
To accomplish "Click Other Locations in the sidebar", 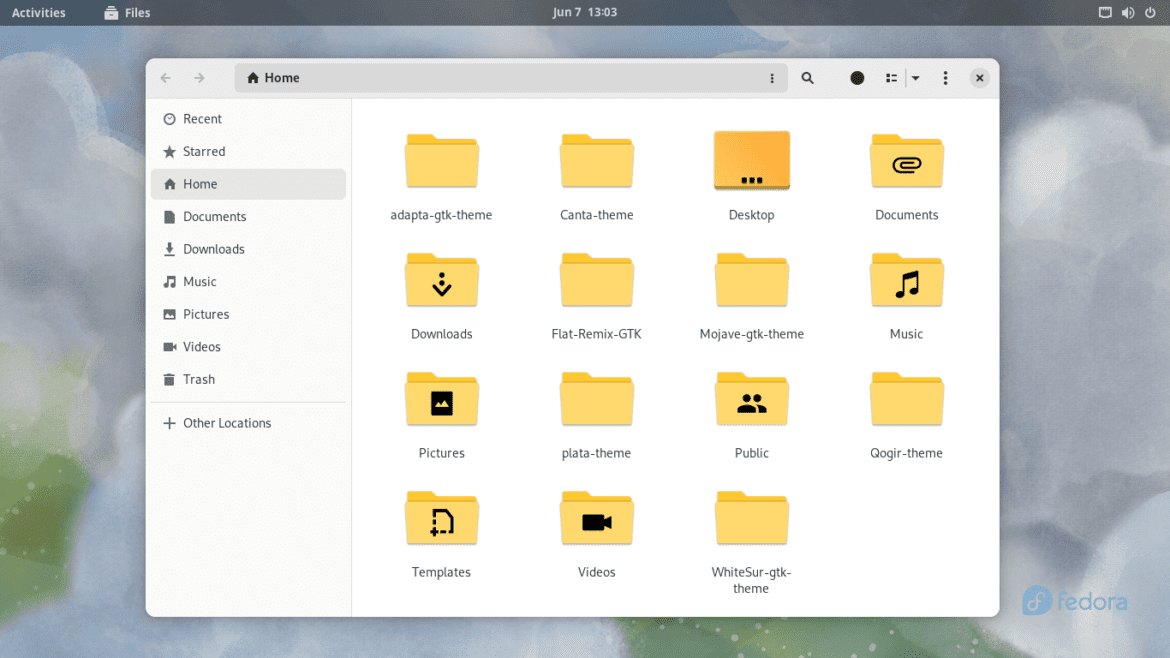I will 227,423.
